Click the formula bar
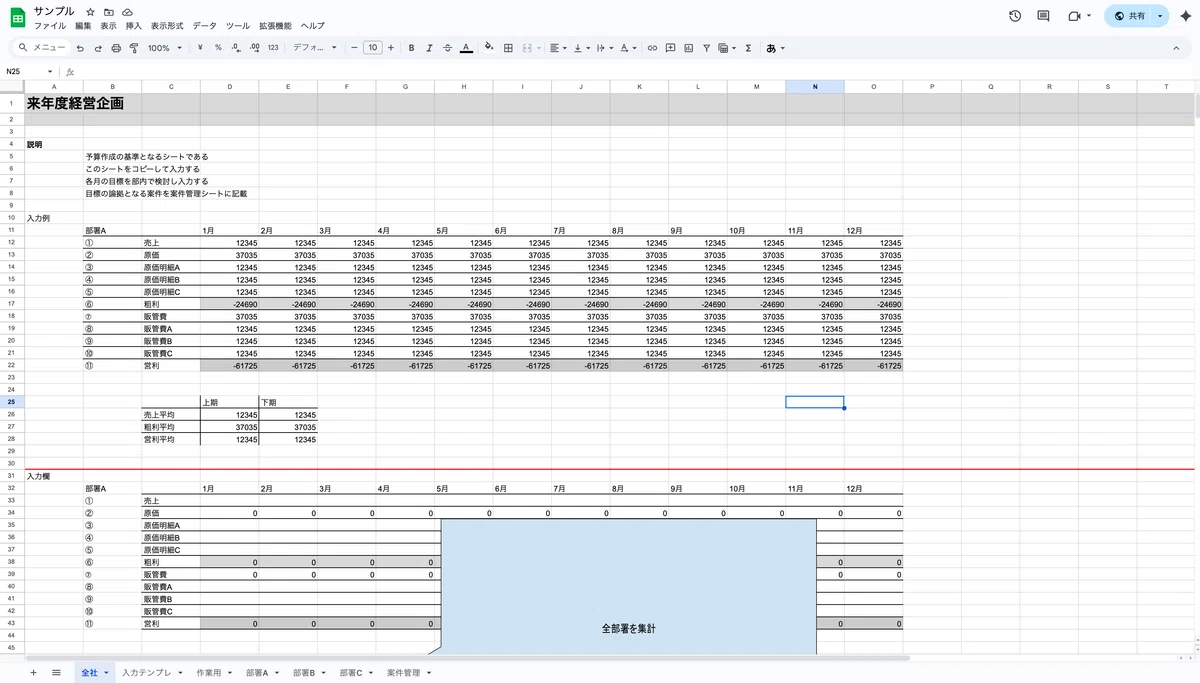The height and width of the screenshot is (683, 1200). (636, 72)
